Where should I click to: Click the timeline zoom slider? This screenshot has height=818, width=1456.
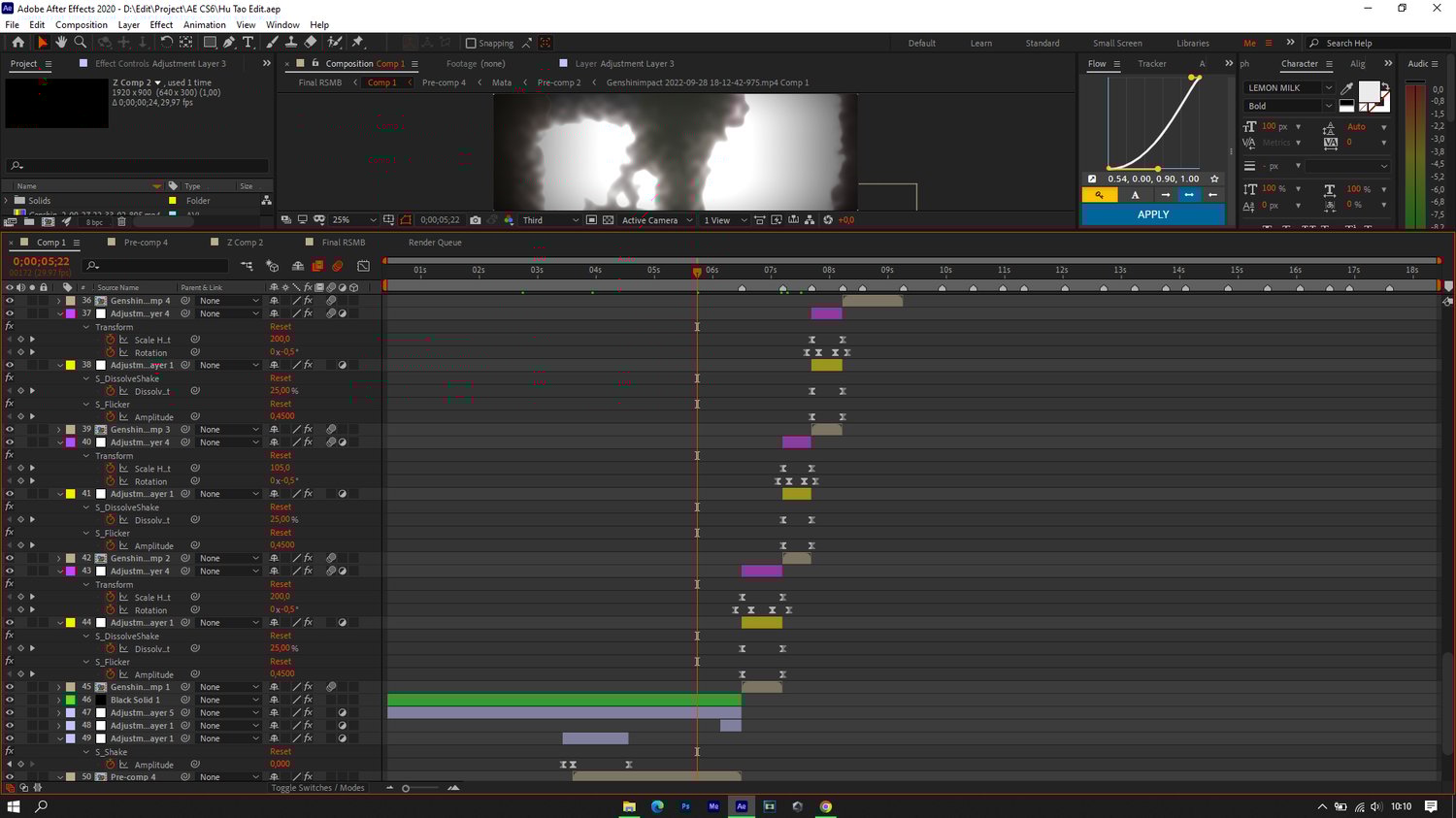[406, 788]
